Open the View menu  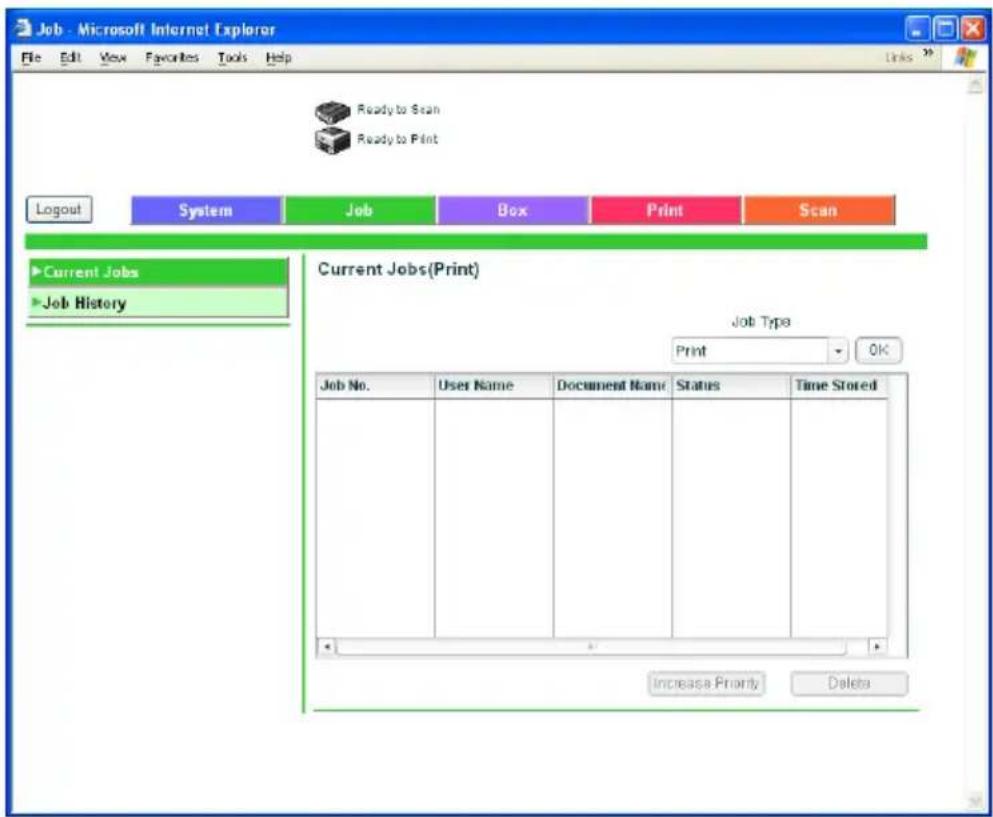[x=113, y=58]
